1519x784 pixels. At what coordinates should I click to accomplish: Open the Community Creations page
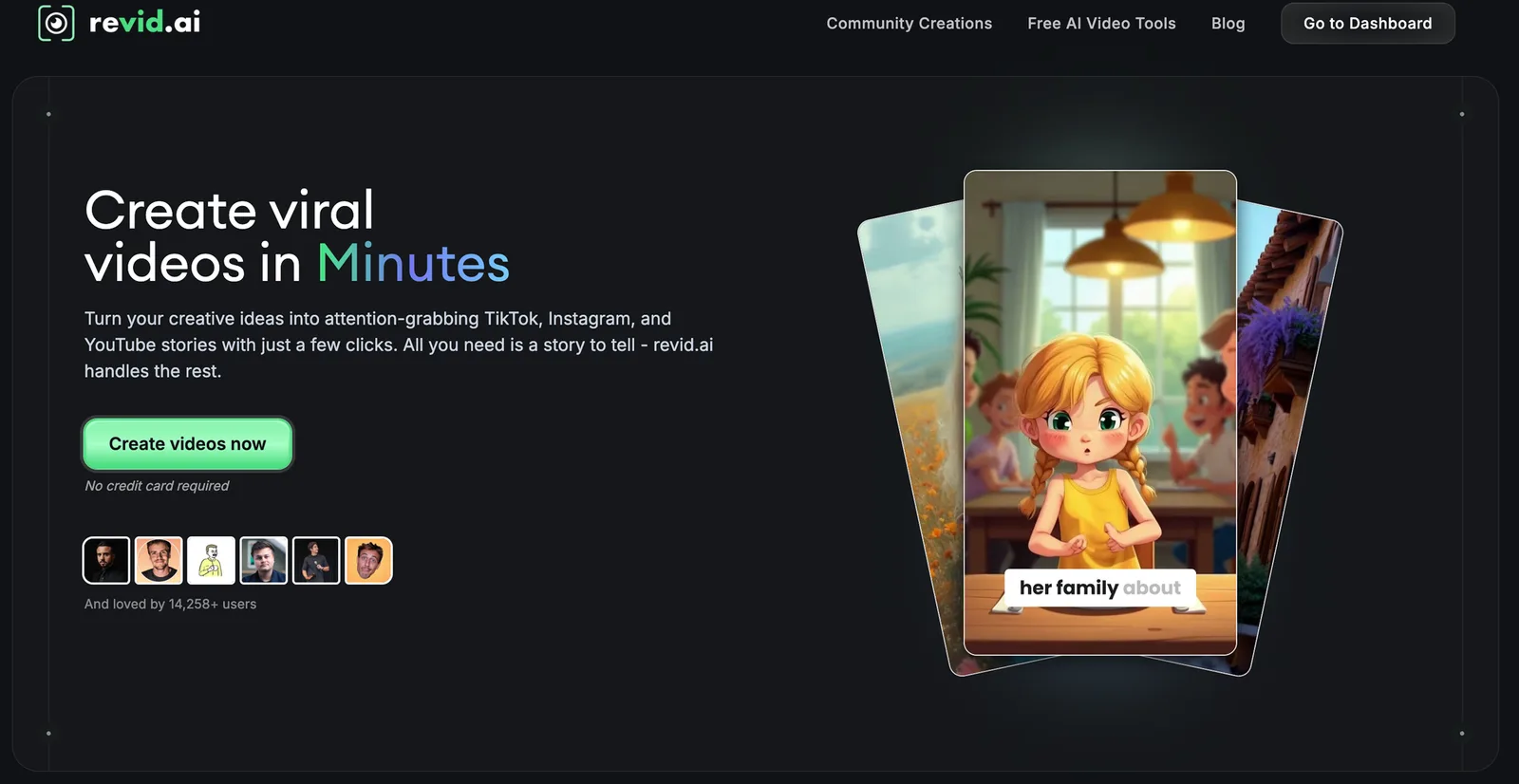[909, 24]
